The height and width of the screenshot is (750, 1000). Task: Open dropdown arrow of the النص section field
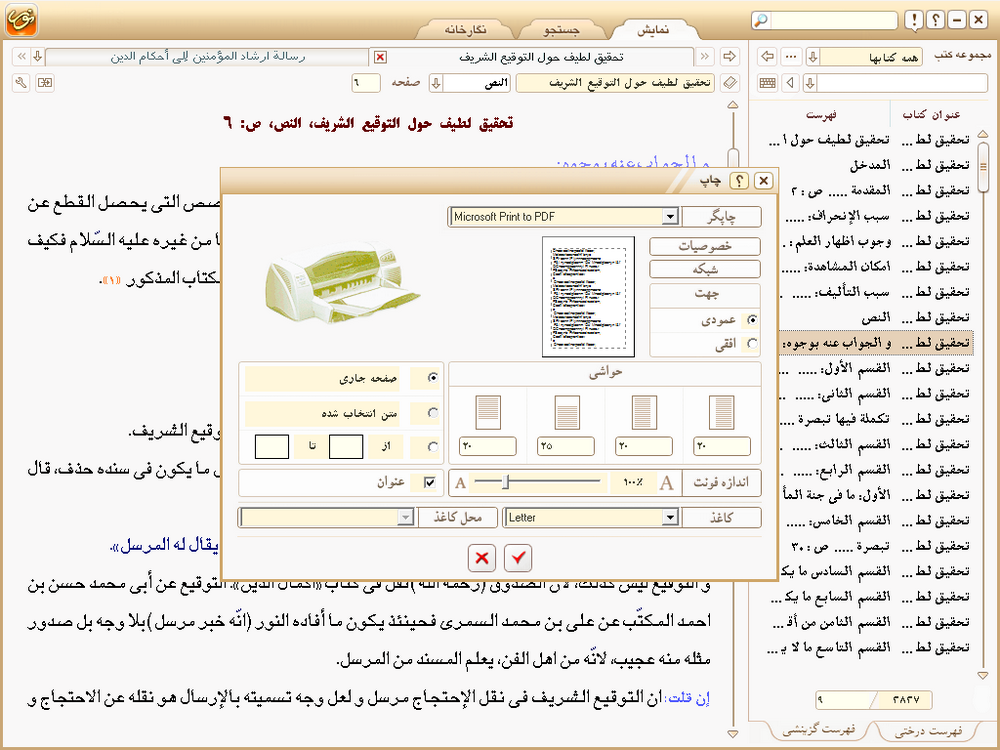[x=436, y=83]
